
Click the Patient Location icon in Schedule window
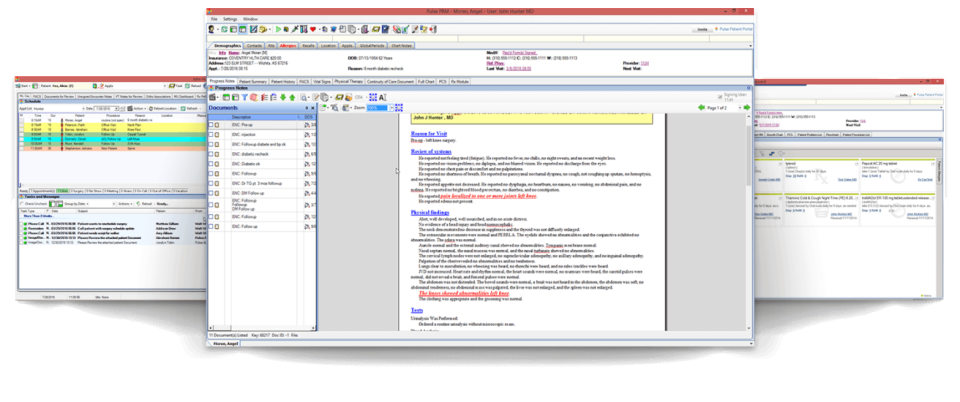coord(151,108)
